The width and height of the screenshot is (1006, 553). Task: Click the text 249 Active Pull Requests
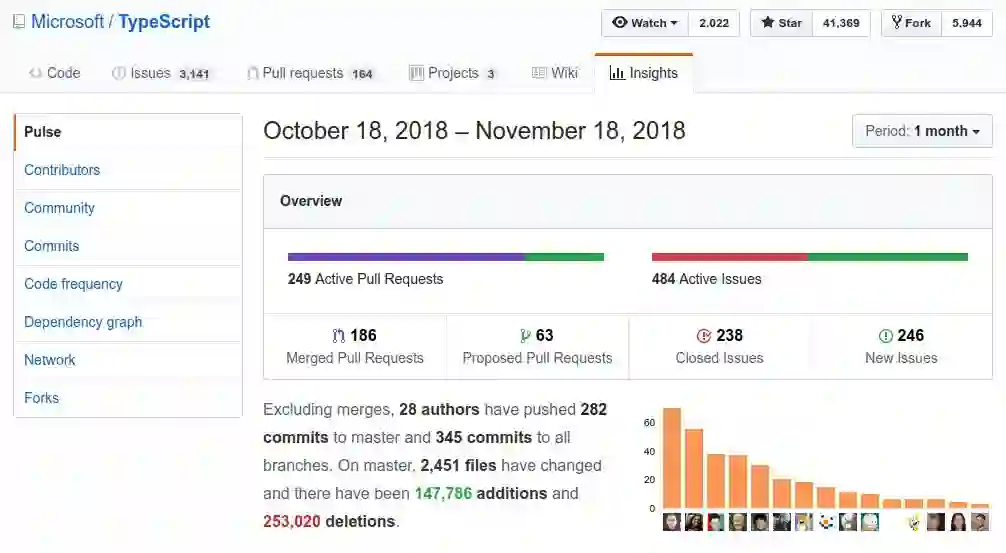coord(366,279)
